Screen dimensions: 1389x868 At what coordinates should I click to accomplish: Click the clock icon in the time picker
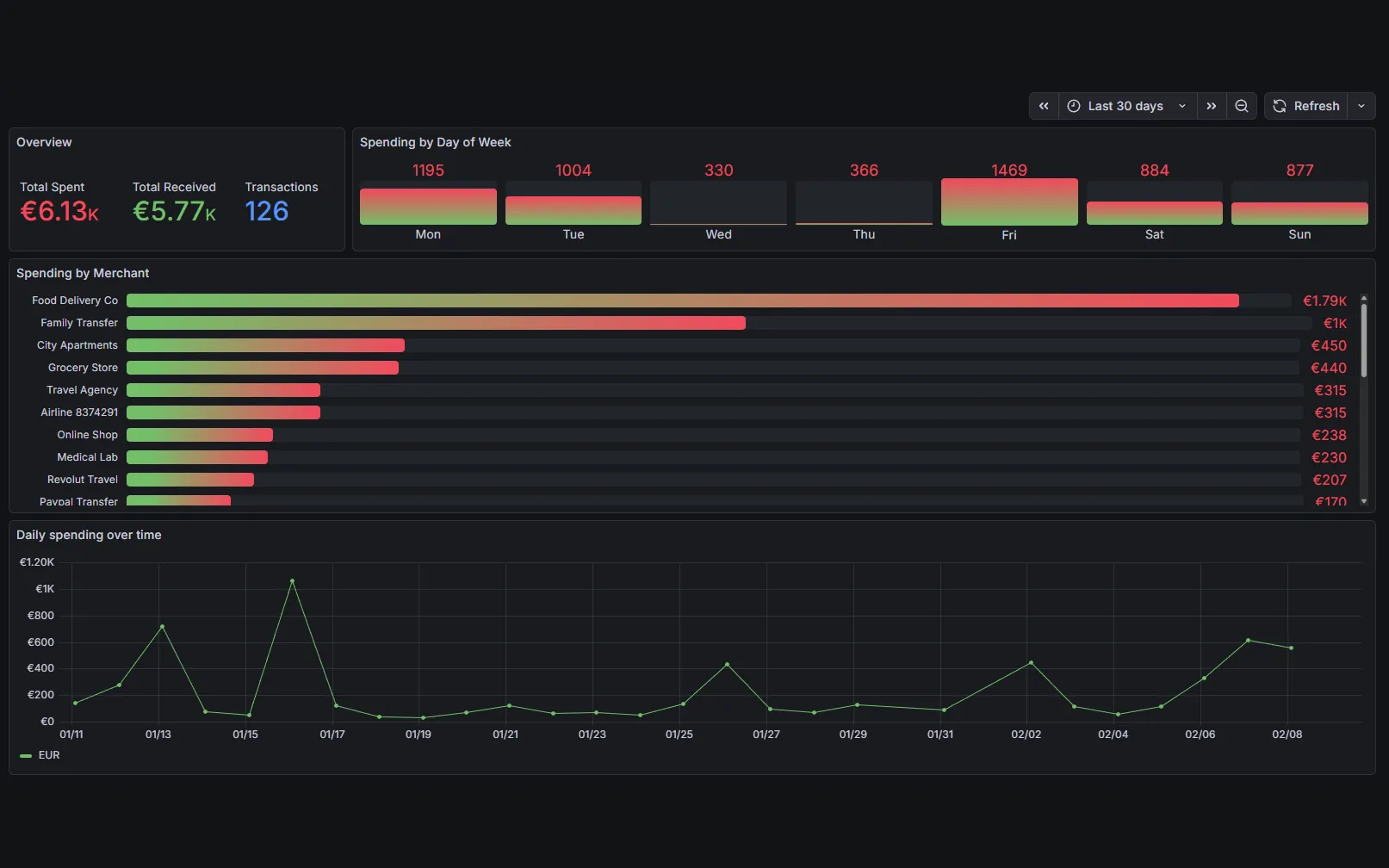tap(1073, 105)
